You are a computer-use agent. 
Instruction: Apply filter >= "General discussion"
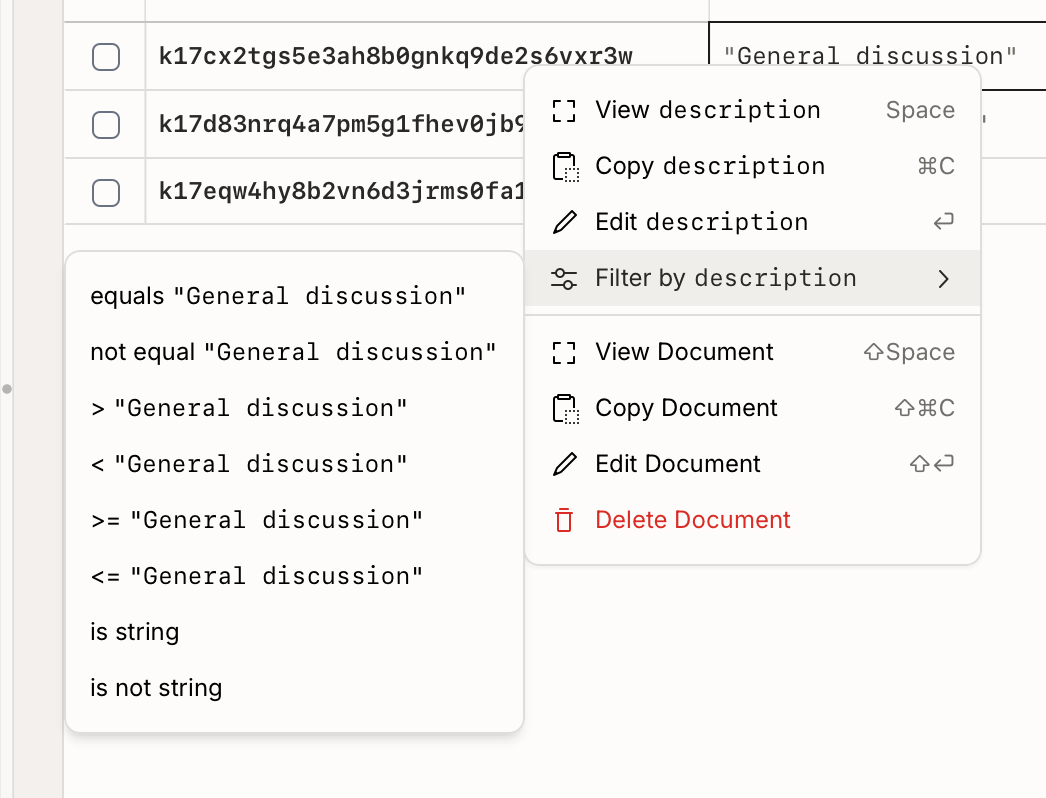click(x=294, y=520)
